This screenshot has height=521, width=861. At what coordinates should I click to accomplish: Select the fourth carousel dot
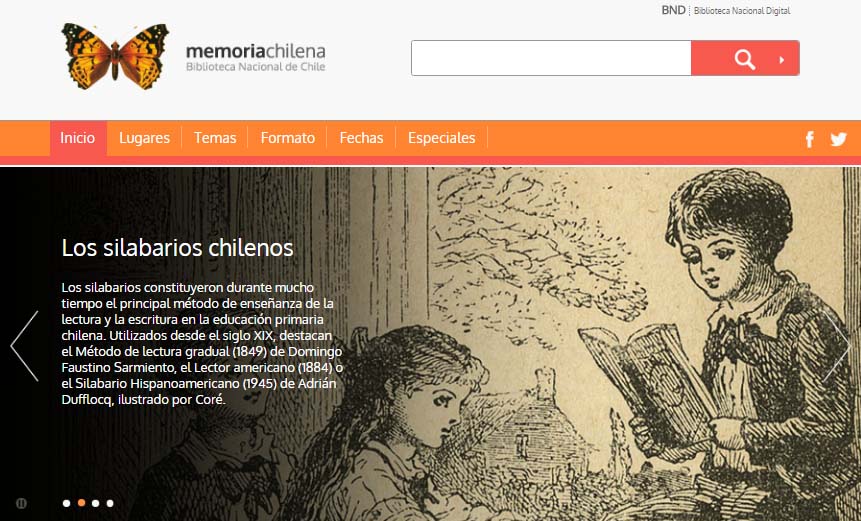pyautogui.click(x=110, y=503)
